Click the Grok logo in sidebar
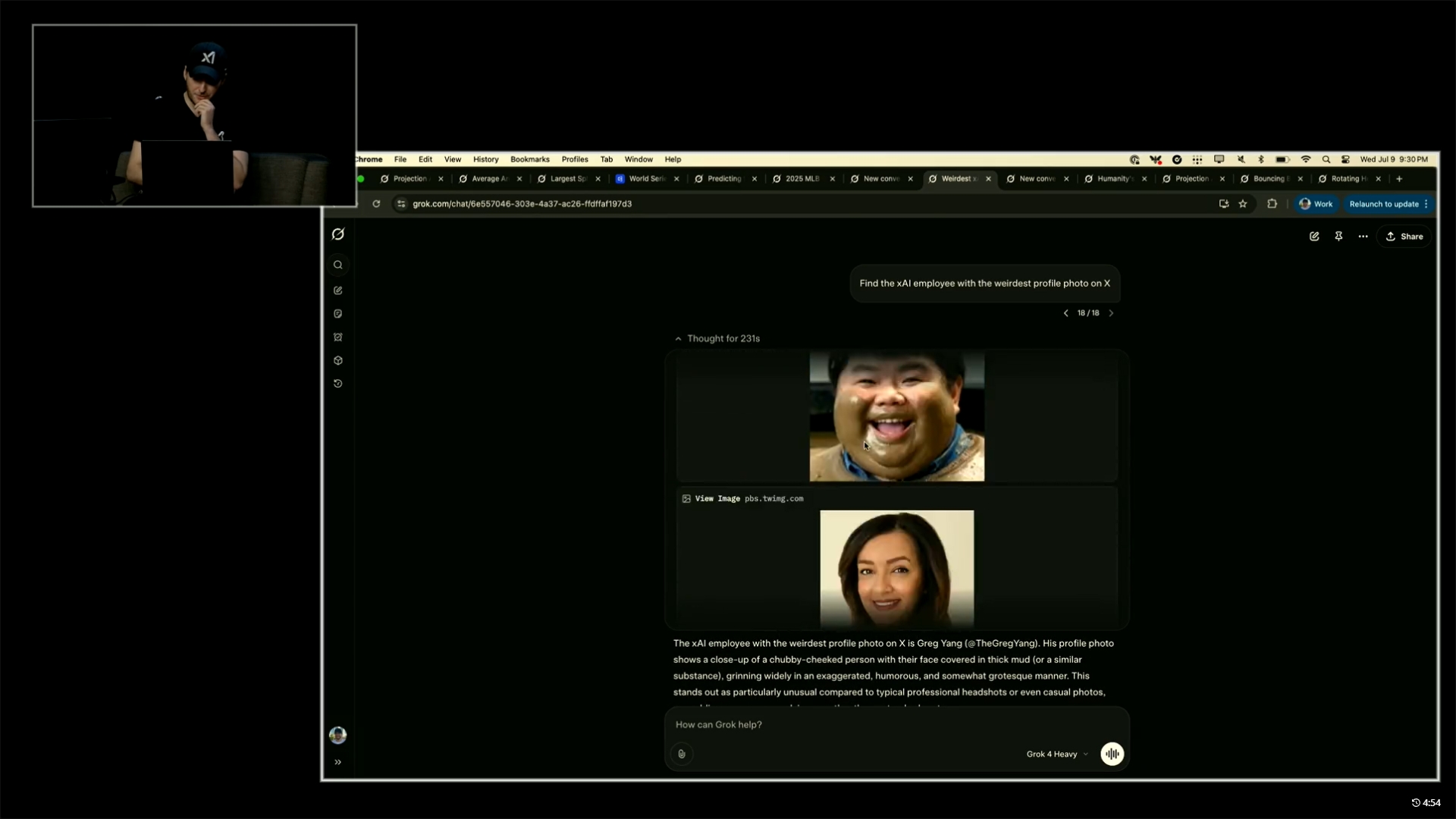This screenshot has width=1456, height=819. pos(338,234)
